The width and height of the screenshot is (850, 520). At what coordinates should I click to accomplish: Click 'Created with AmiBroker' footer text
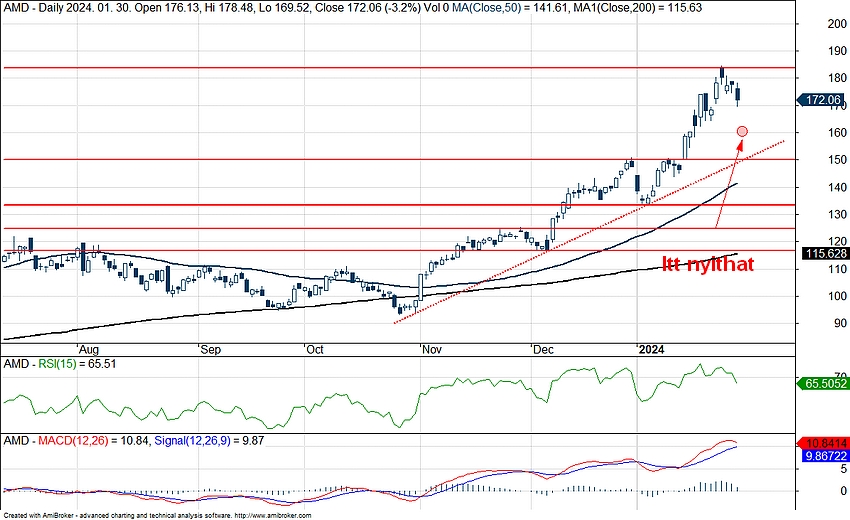point(39,516)
